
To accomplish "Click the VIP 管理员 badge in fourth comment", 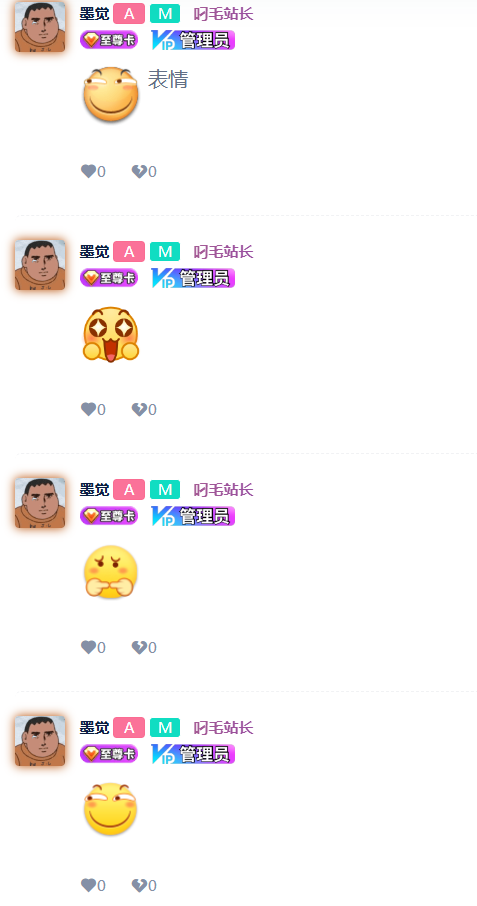I will pos(193,754).
